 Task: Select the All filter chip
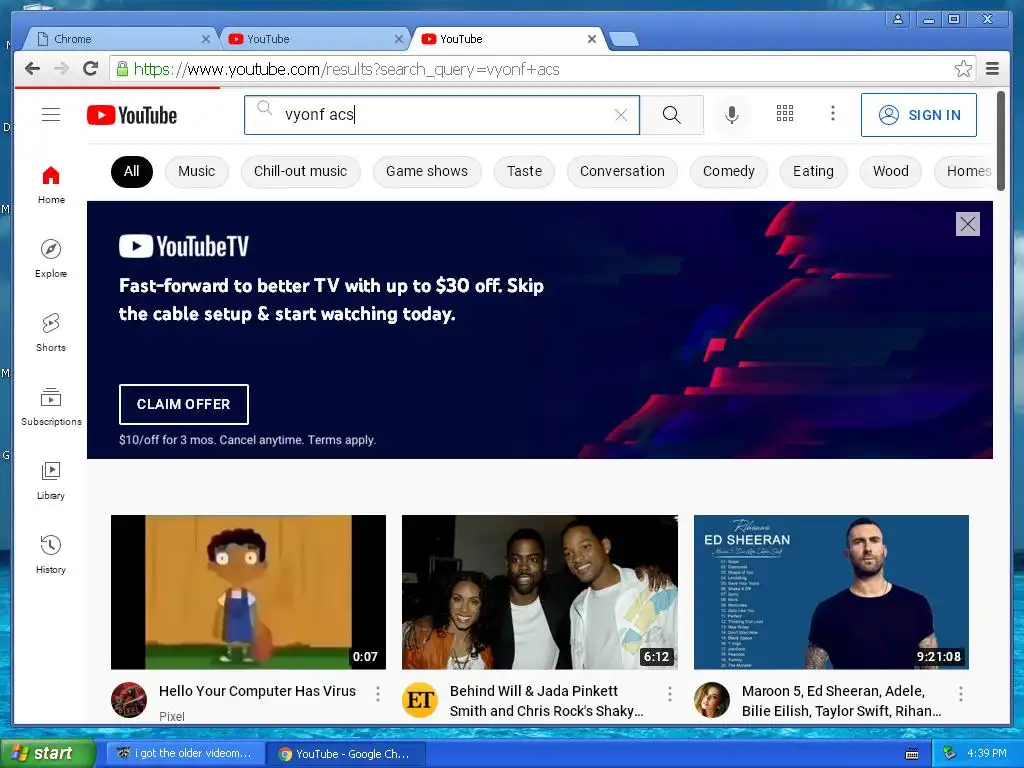(x=132, y=172)
